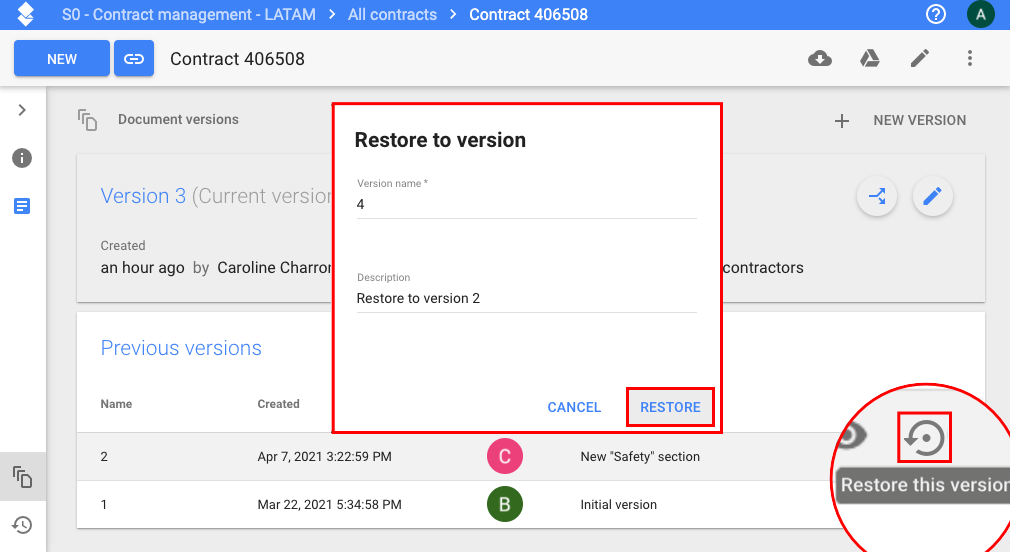The width and height of the screenshot is (1010, 552).
Task: Click the plus icon by NEW VERSION
Action: pos(841,120)
